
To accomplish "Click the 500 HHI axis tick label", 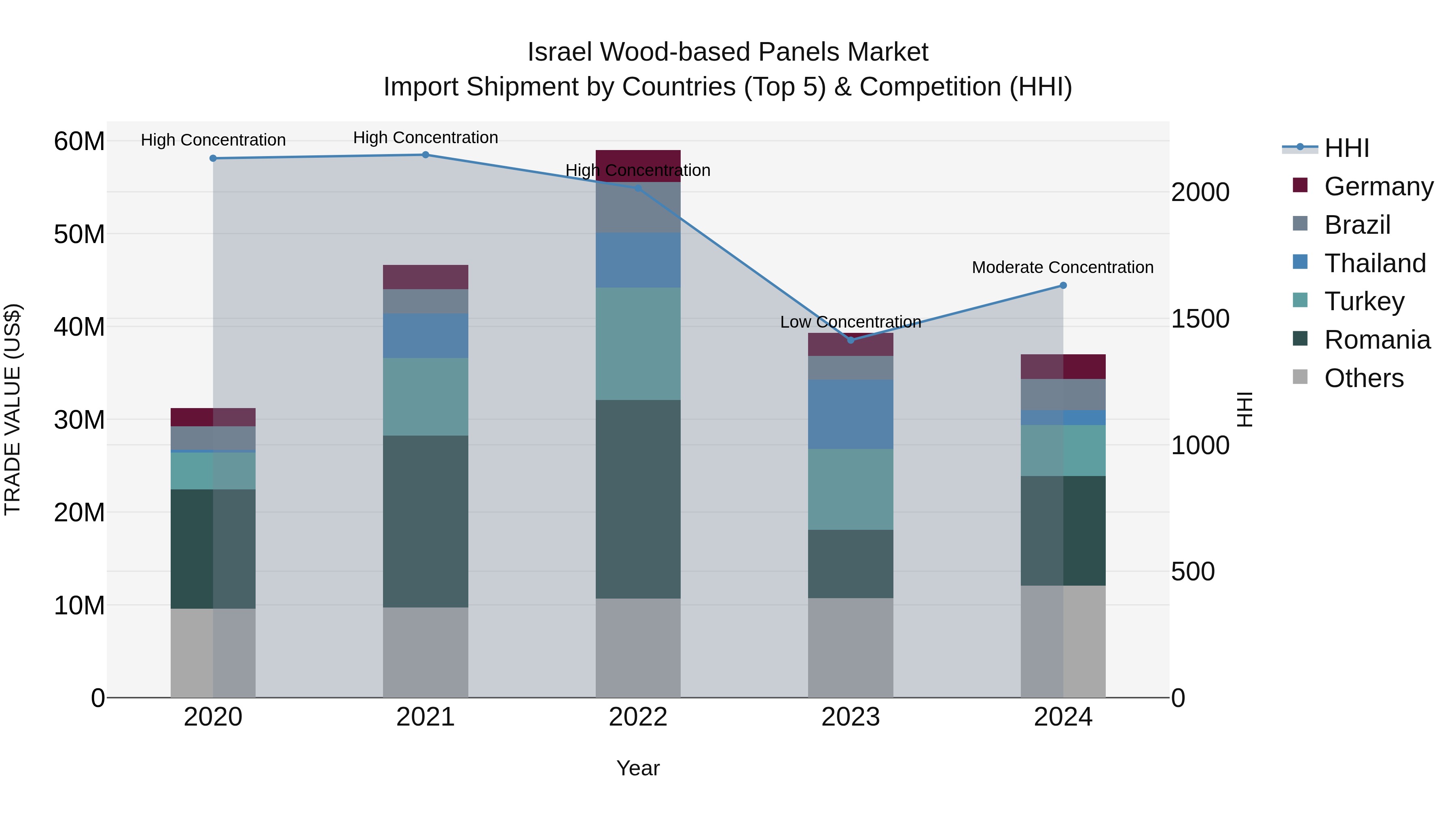I will point(1193,571).
